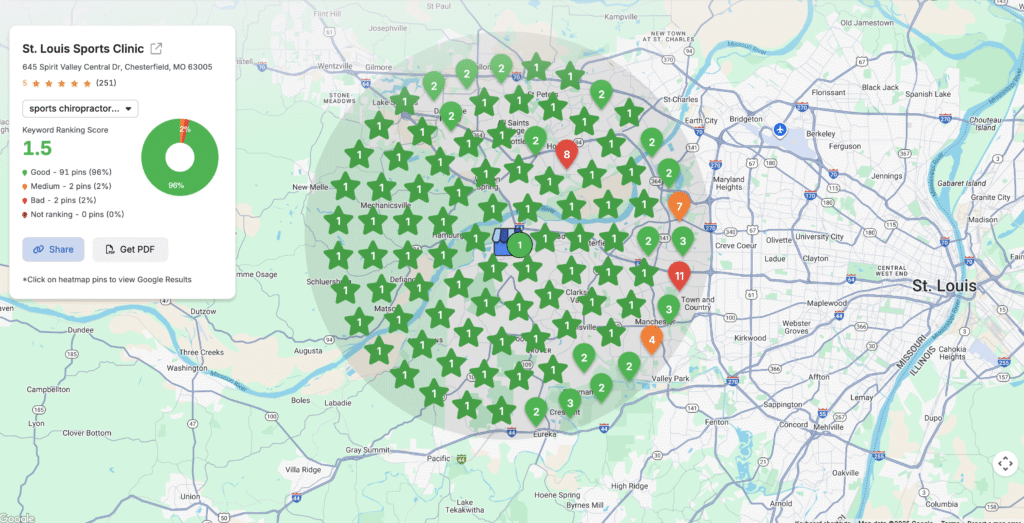Image resolution: width=1024 pixels, height=523 pixels.
Task: Click the PDF file icon in Get PDF
Action: coord(110,249)
